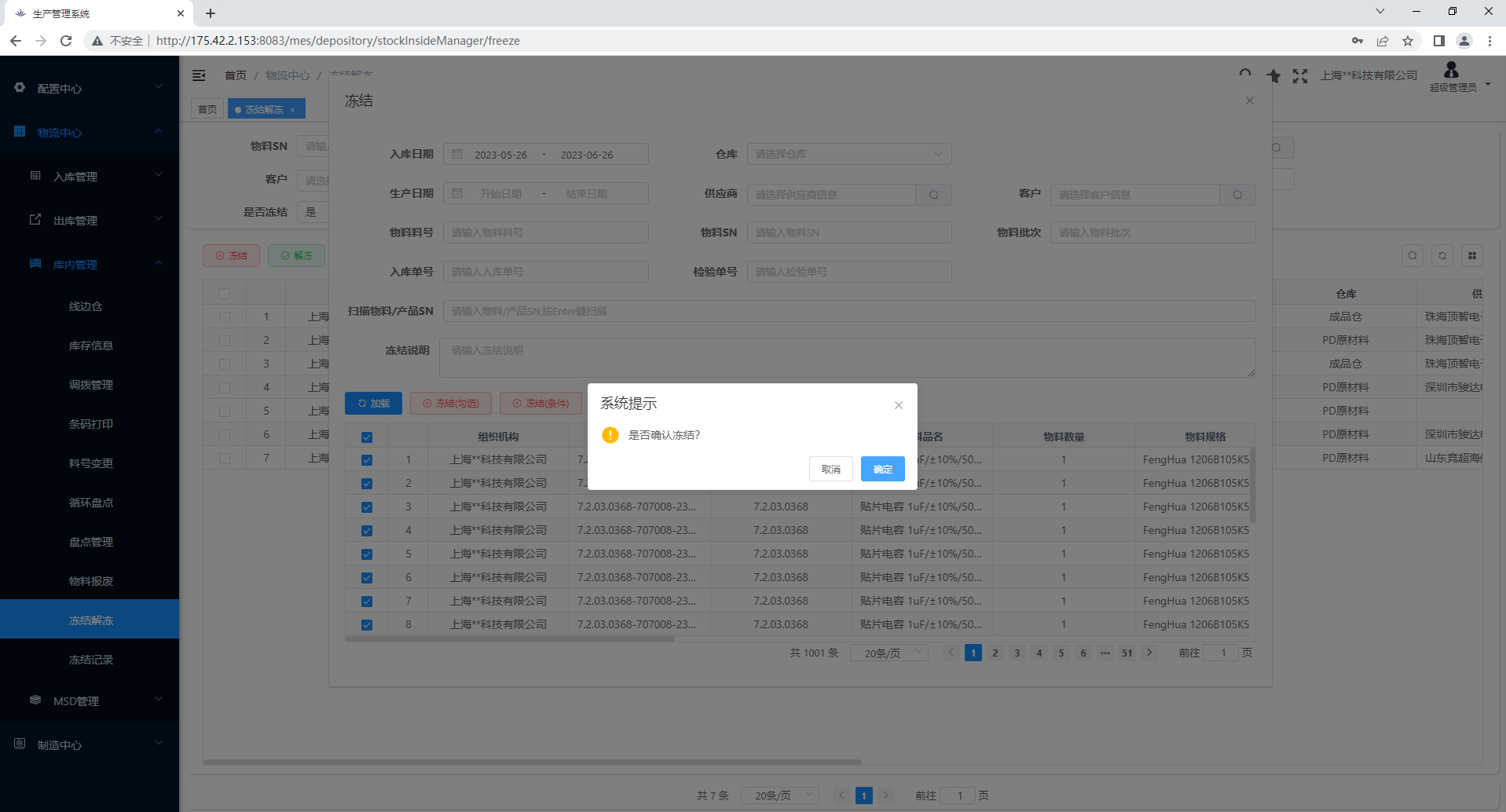Uncheck row 6 checkbox in dialog table

[x=367, y=578]
